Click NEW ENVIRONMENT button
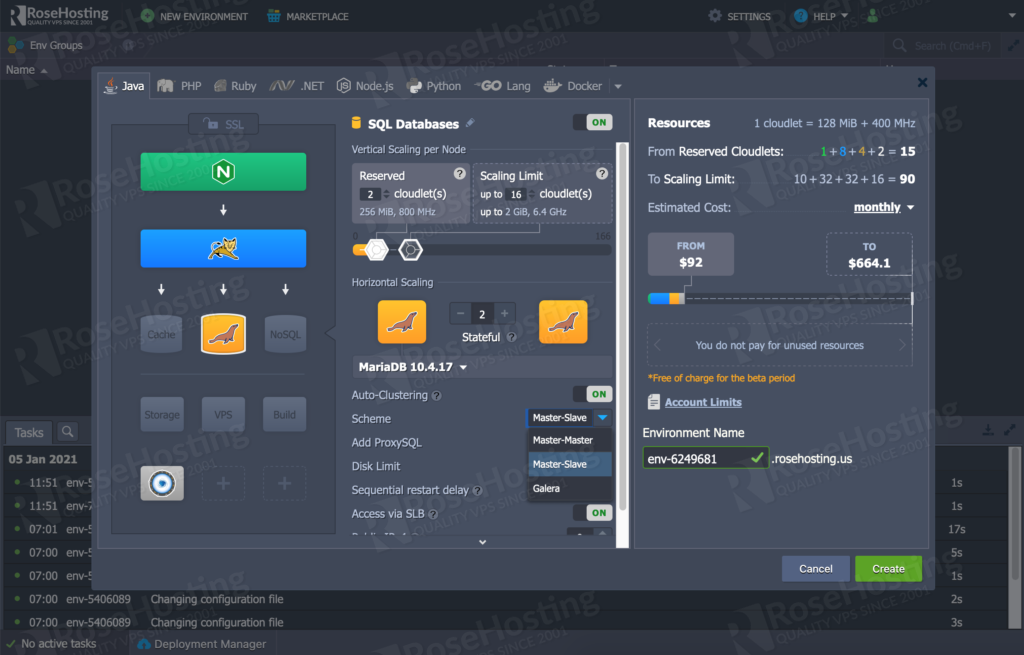Viewport: 1024px width, 655px height. pos(195,16)
